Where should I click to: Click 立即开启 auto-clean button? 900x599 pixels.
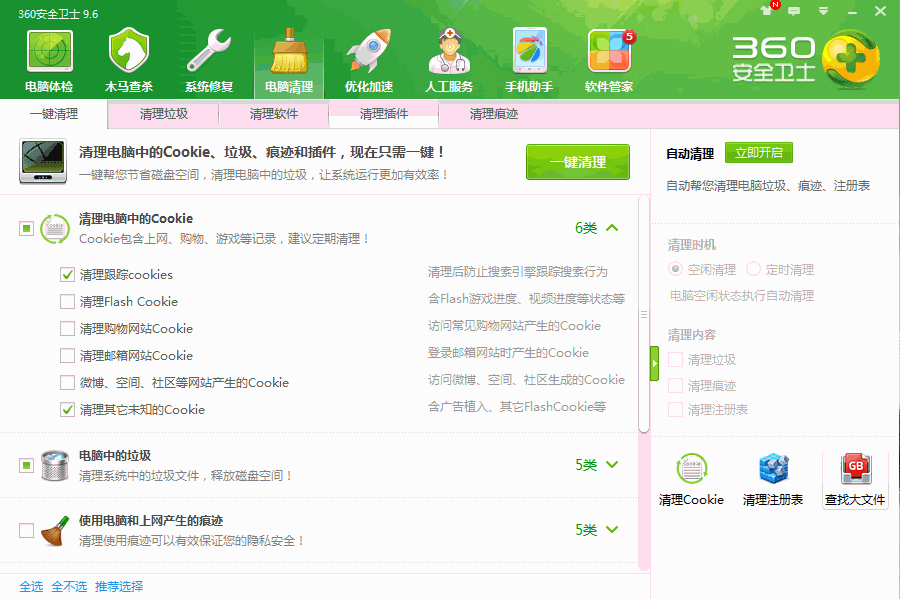click(759, 153)
